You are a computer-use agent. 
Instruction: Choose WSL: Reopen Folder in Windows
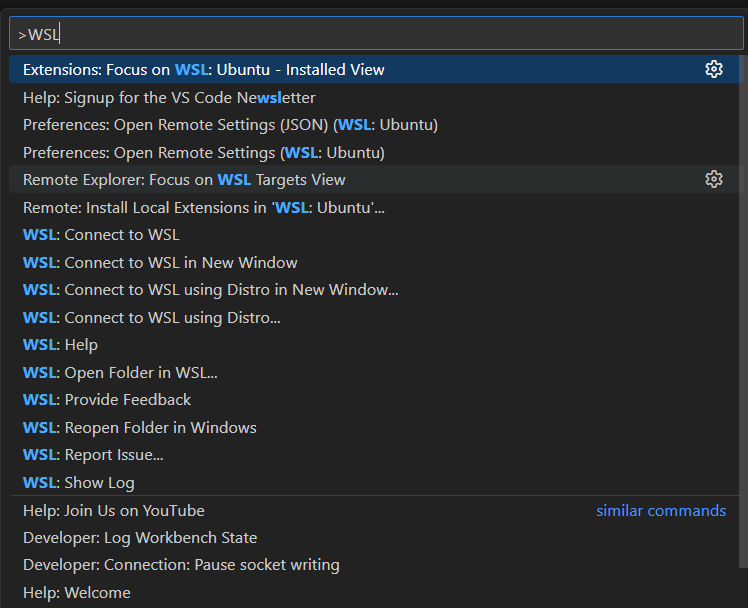(376, 428)
